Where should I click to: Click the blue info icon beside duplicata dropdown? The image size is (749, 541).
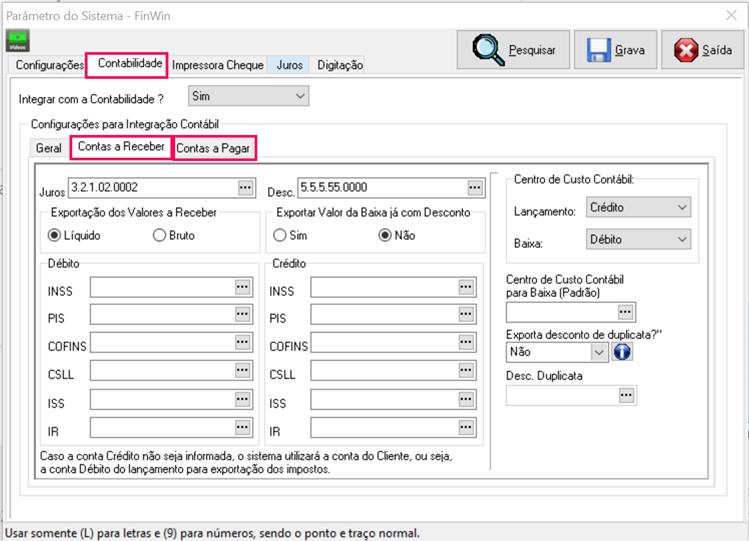click(x=622, y=352)
